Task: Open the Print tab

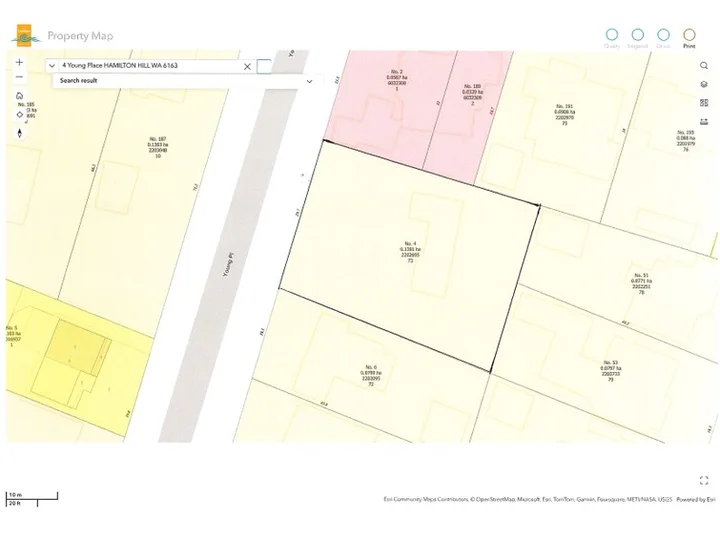Action: (x=689, y=38)
